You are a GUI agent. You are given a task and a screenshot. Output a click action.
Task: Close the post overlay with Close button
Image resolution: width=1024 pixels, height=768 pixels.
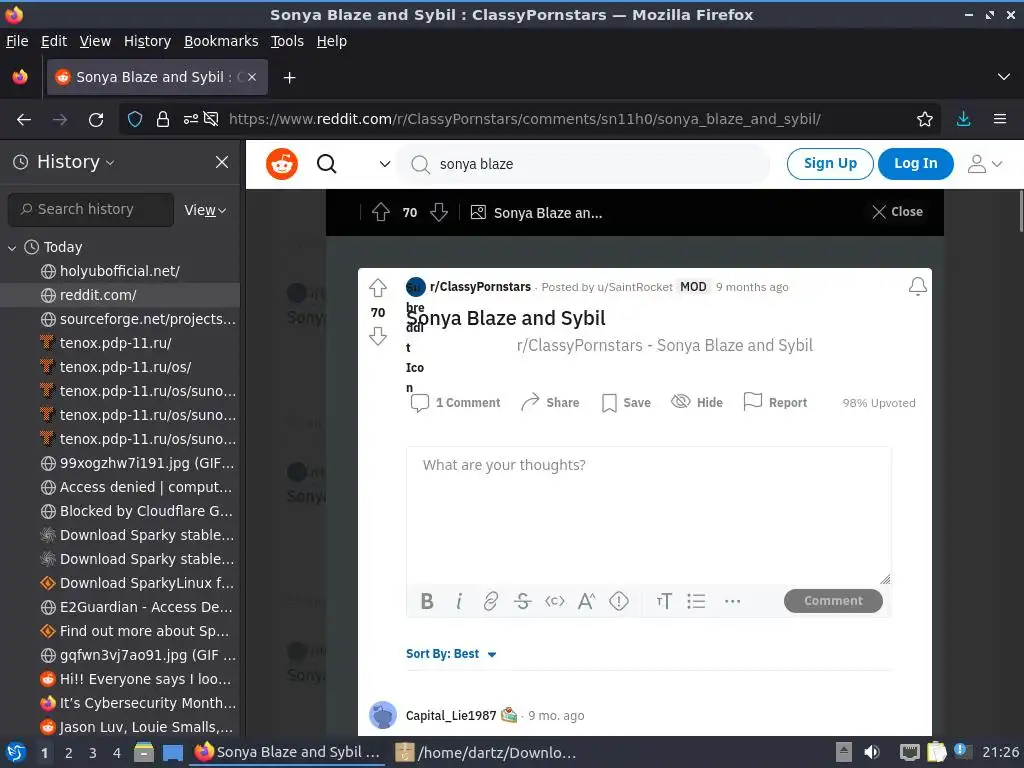(x=898, y=212)
